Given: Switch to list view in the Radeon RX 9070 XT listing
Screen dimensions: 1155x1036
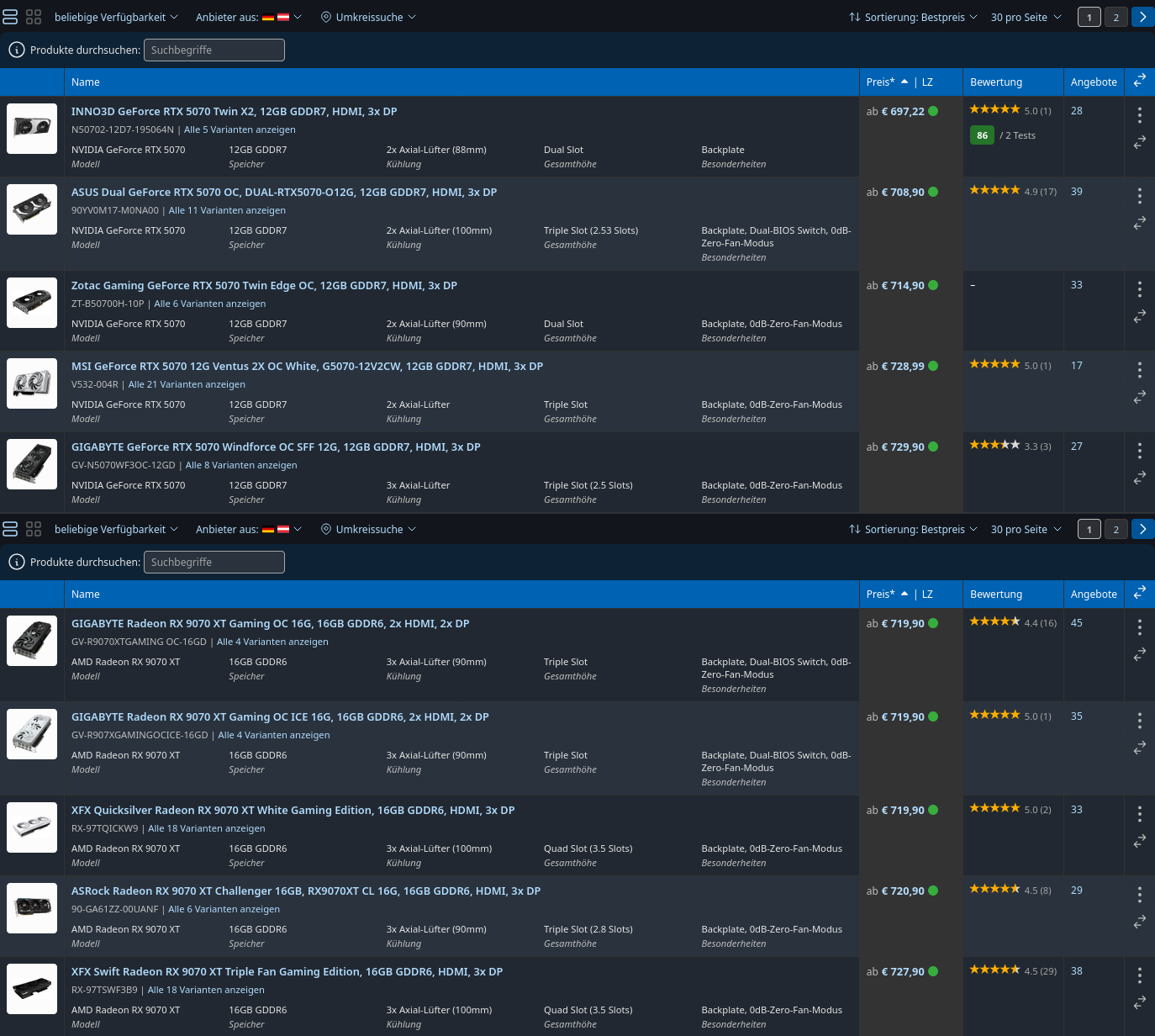Looking at the screenshot, I should click(x=10, y=529).
